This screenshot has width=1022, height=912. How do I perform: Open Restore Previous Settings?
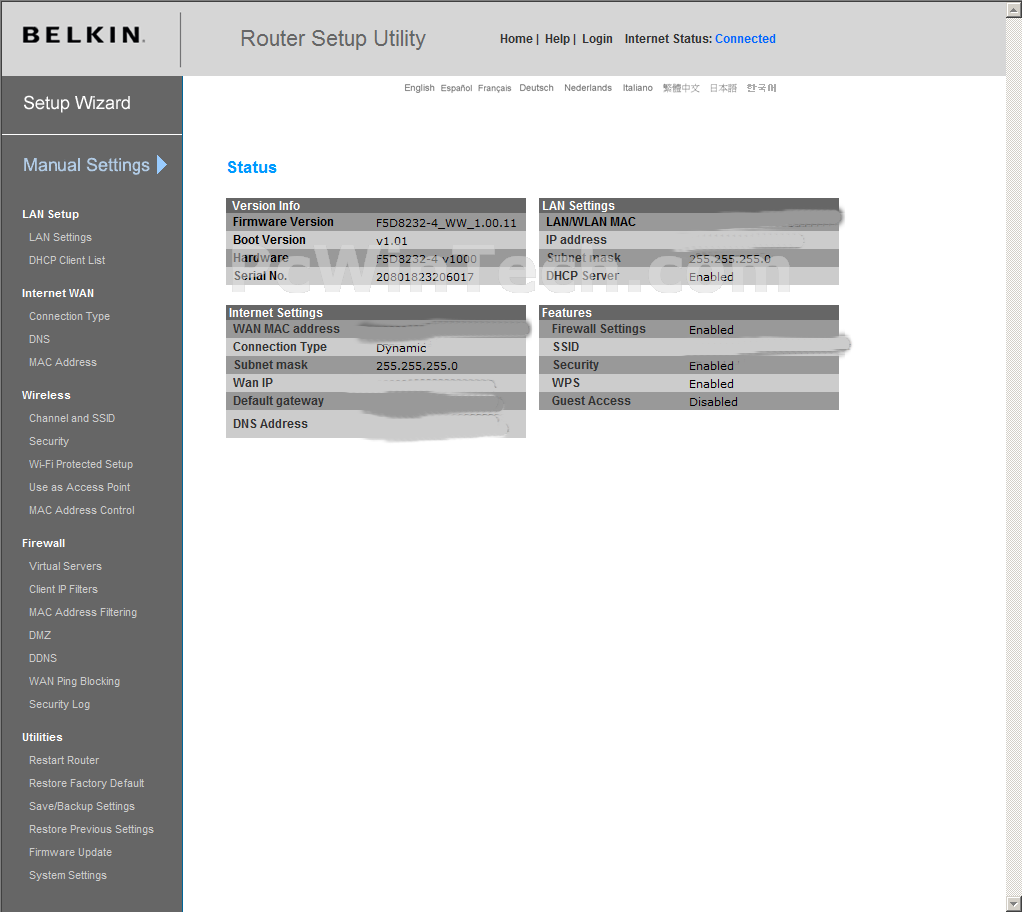(x=91, y=829)
